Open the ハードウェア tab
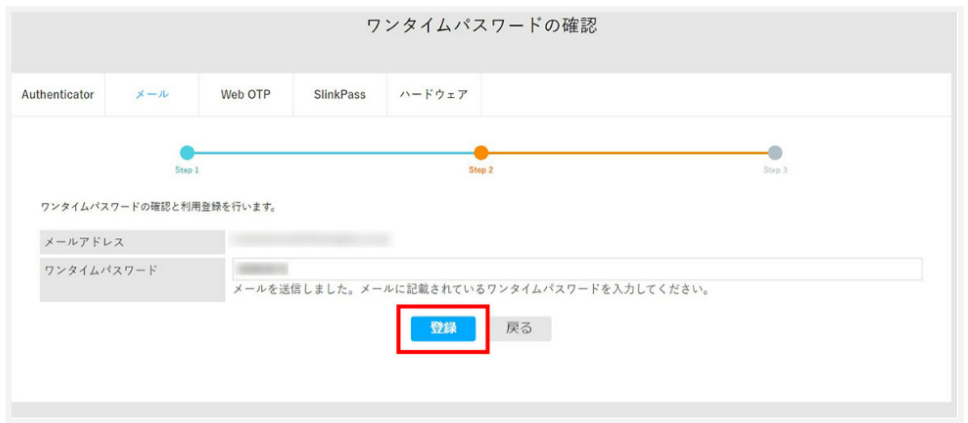 click(433, 95)
